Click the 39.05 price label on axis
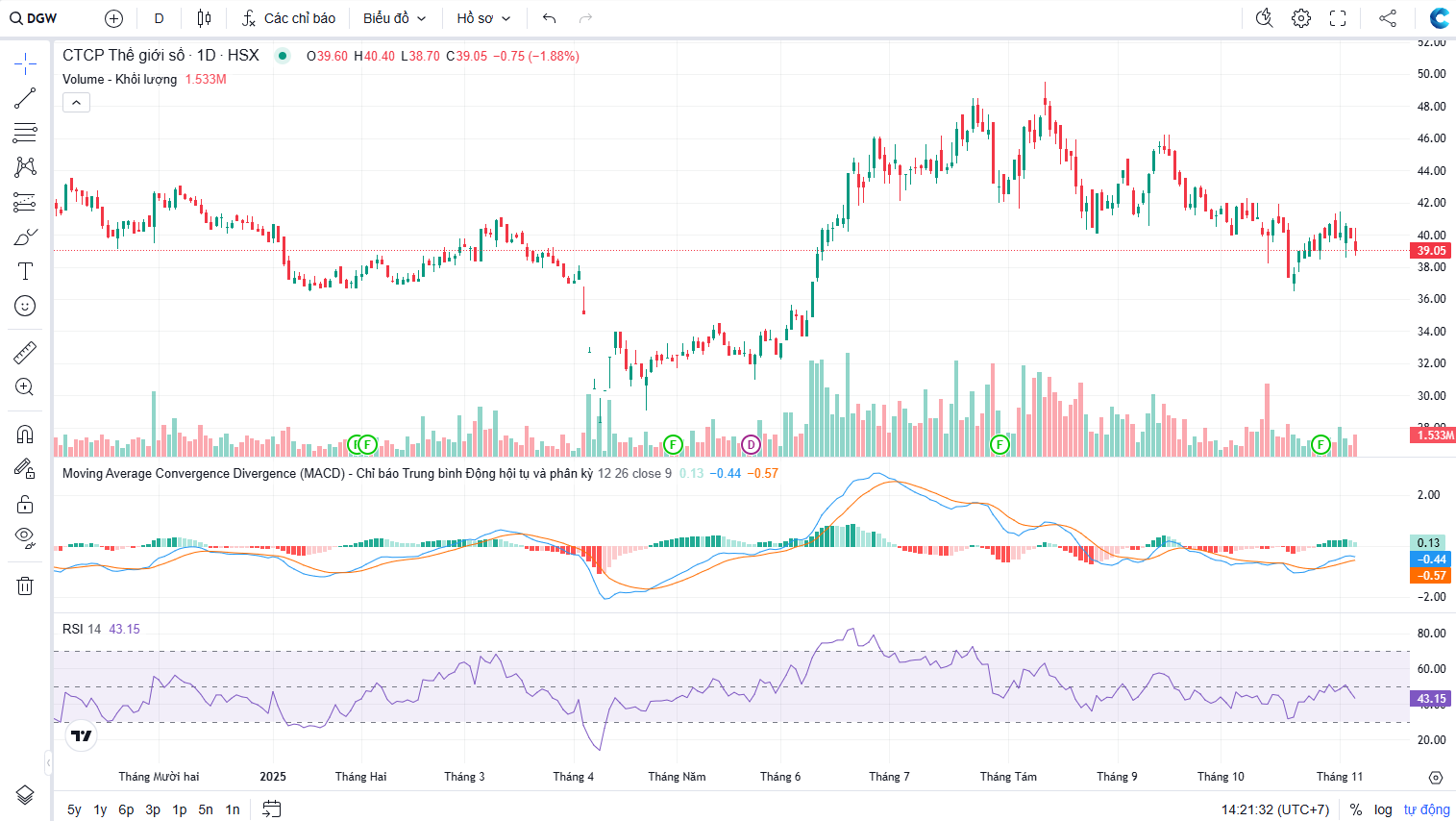 [x=1431, y=251]
